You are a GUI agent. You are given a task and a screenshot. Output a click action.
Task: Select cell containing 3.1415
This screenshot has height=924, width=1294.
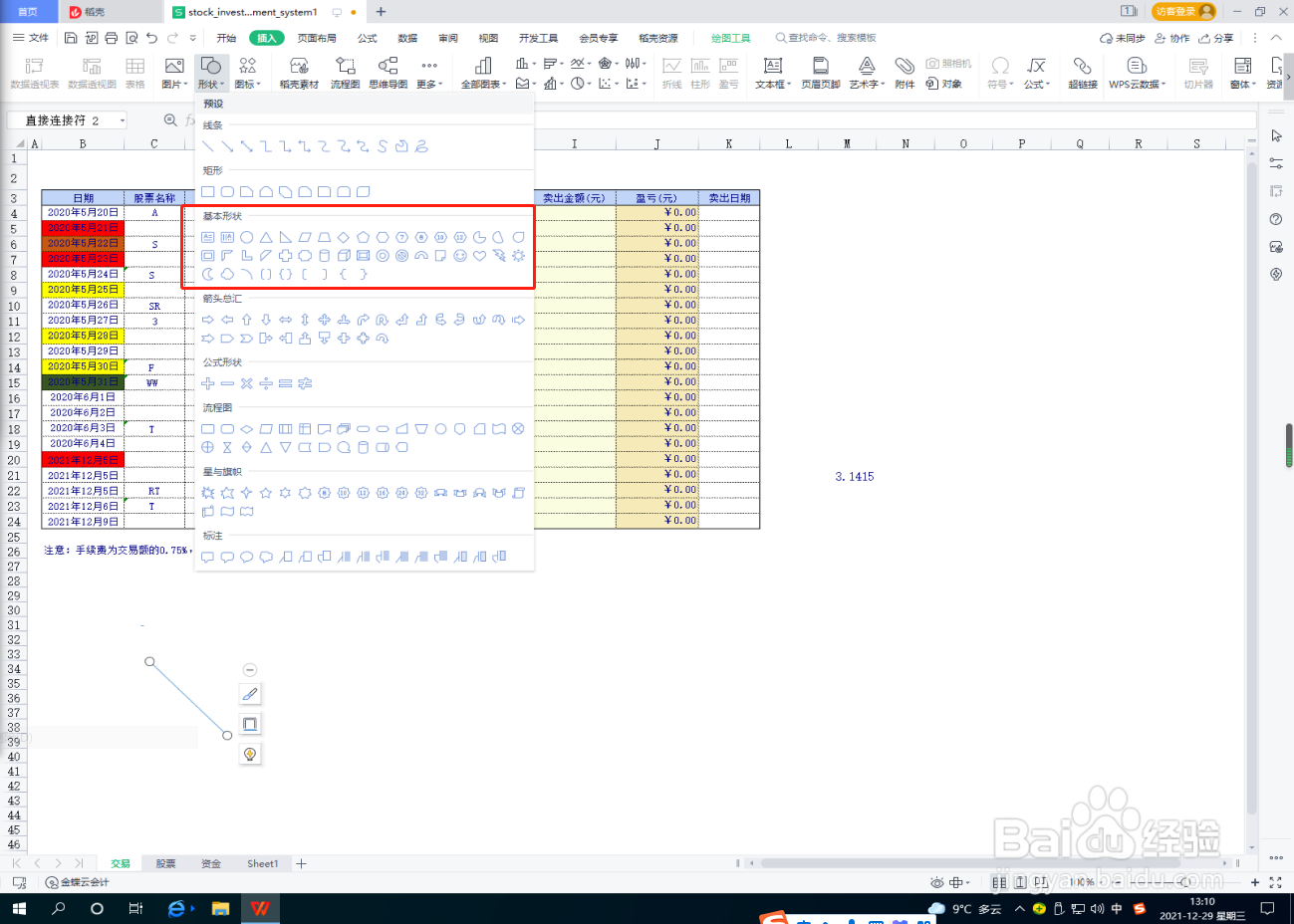pyautogui.click(x=854, y=476)
